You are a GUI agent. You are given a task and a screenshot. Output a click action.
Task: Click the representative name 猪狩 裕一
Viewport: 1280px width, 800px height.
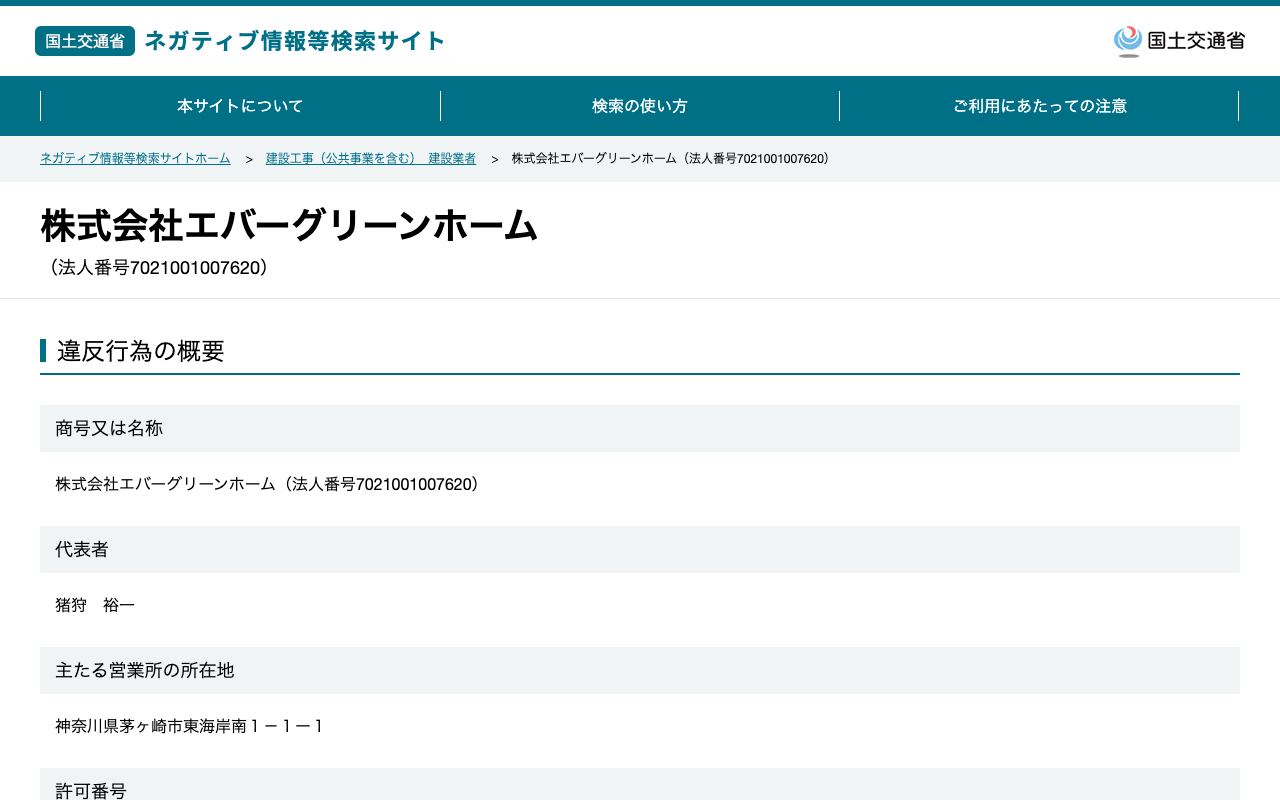click(x=95, y=605)
